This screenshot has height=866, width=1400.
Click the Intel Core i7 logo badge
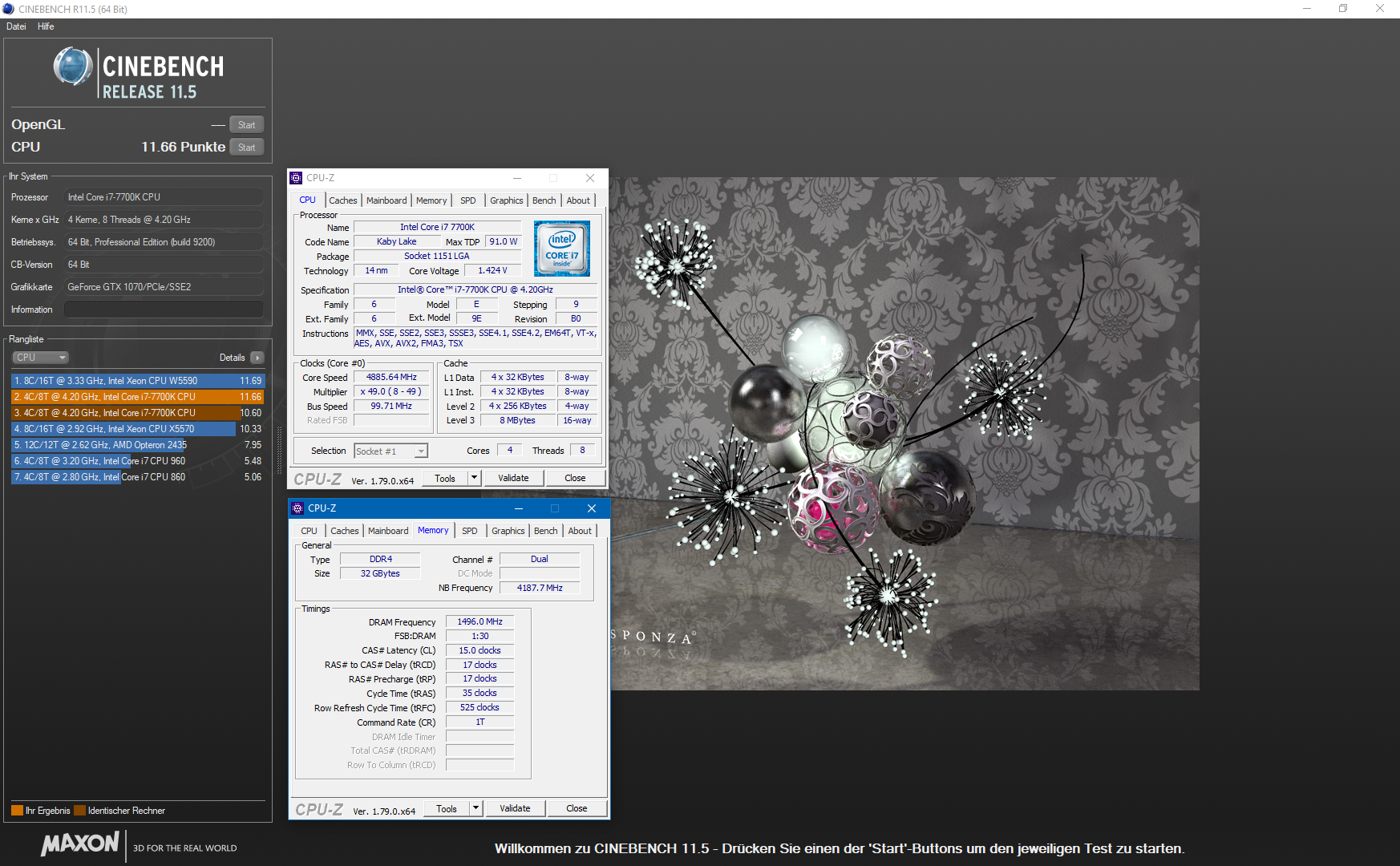point(562,249)
